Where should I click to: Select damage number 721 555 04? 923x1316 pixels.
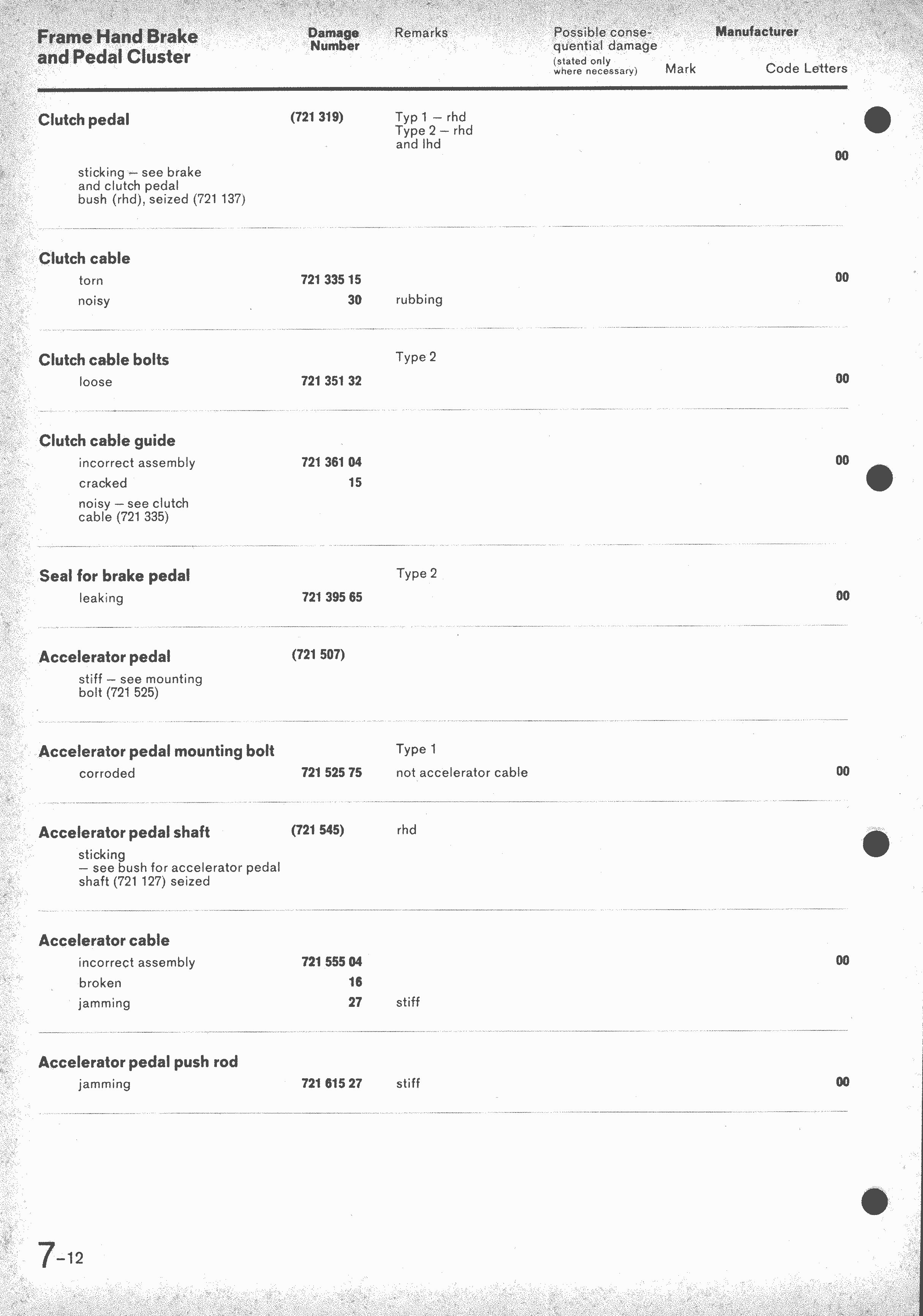point(332,962)
